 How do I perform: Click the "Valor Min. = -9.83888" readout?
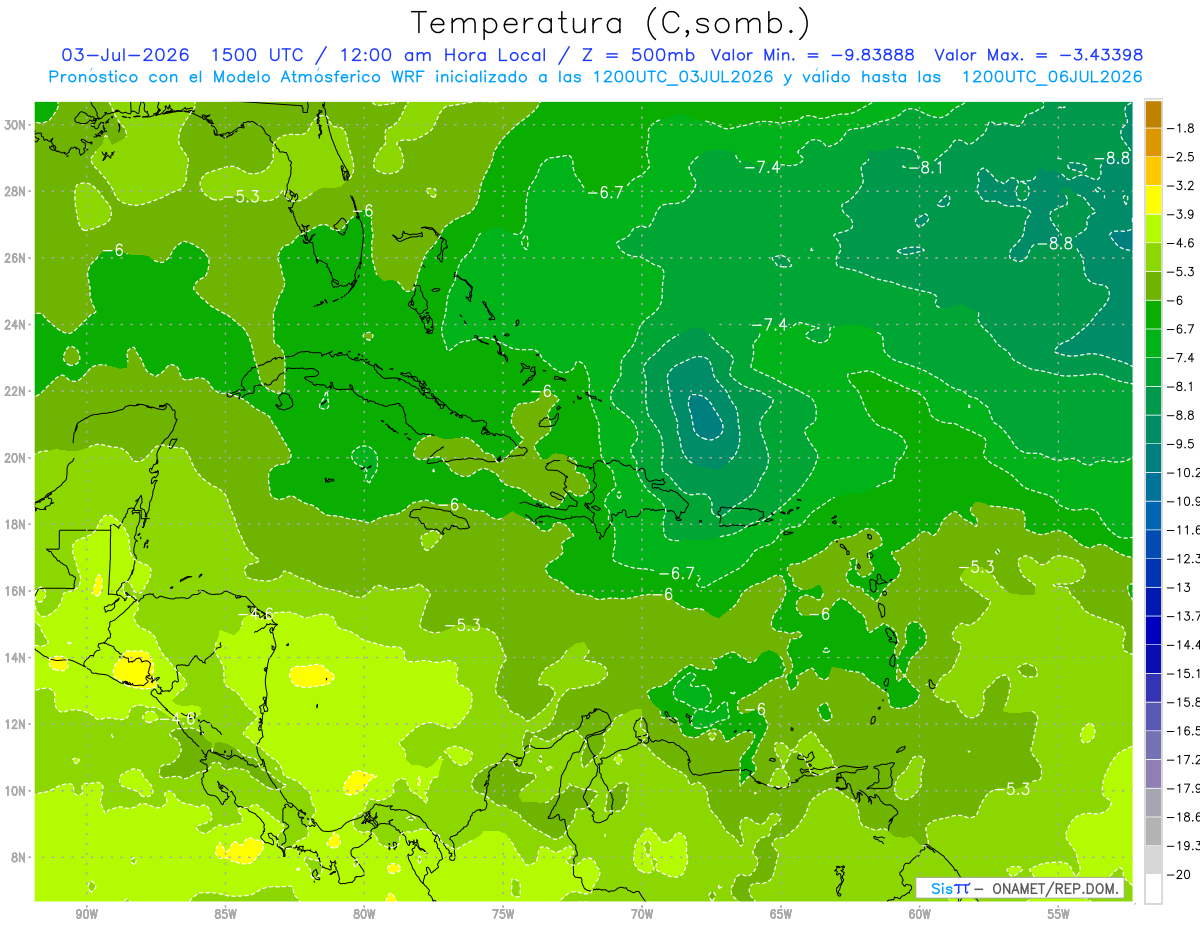click(813, 55)
